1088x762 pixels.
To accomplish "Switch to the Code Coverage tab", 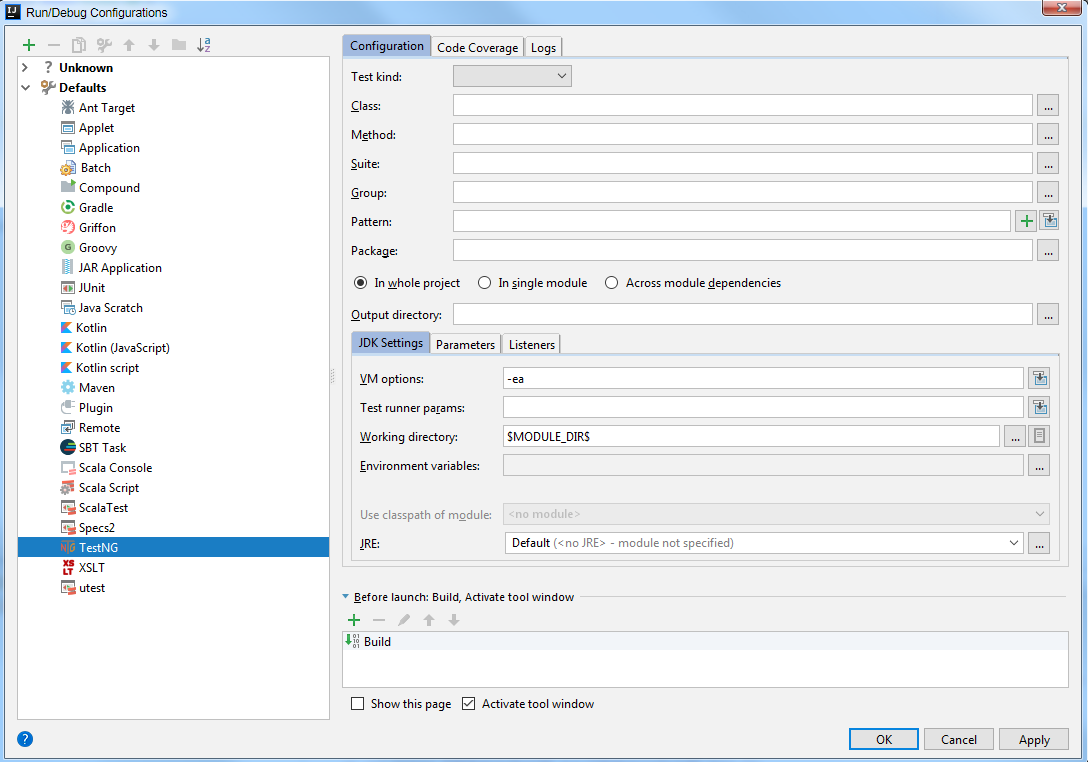I will pyautogui.click(x=477, y=47).
